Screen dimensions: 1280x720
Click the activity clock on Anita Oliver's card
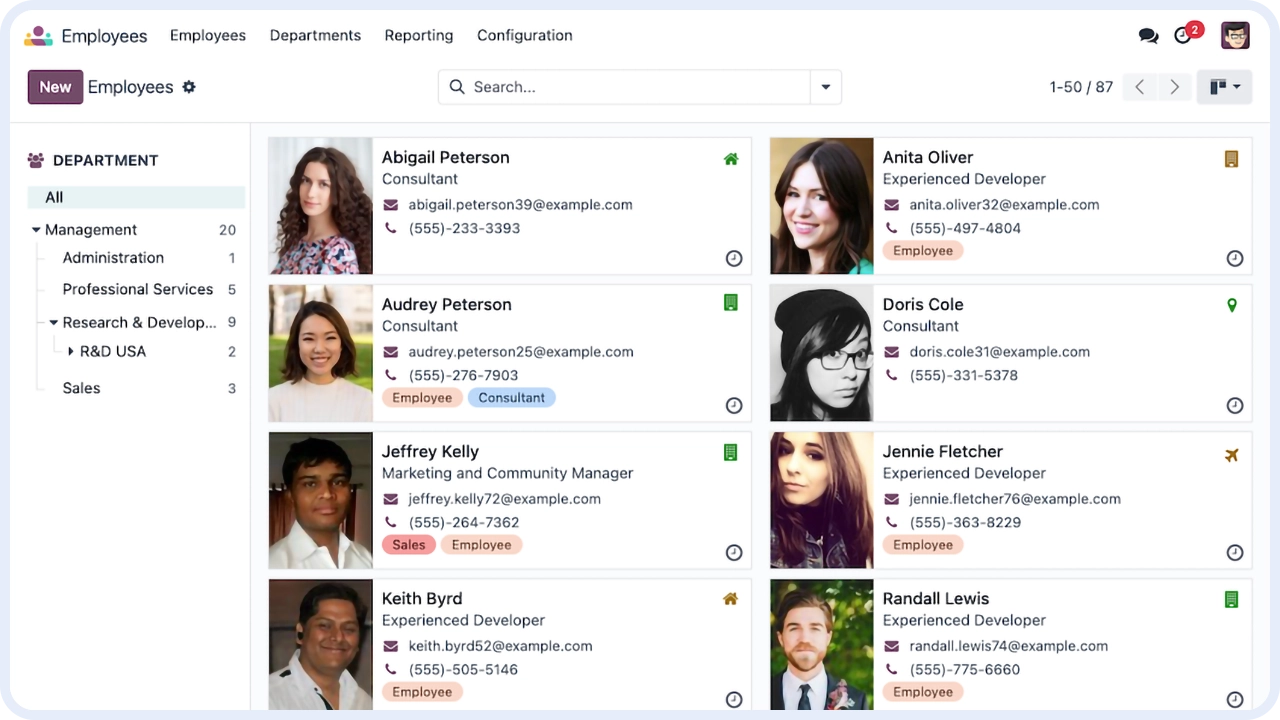[1235, 259]
